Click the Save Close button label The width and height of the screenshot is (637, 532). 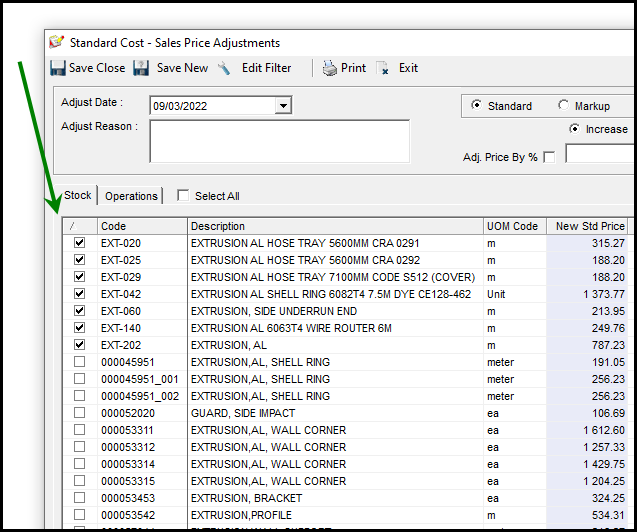pyautogui.click(x=97, y=68)
